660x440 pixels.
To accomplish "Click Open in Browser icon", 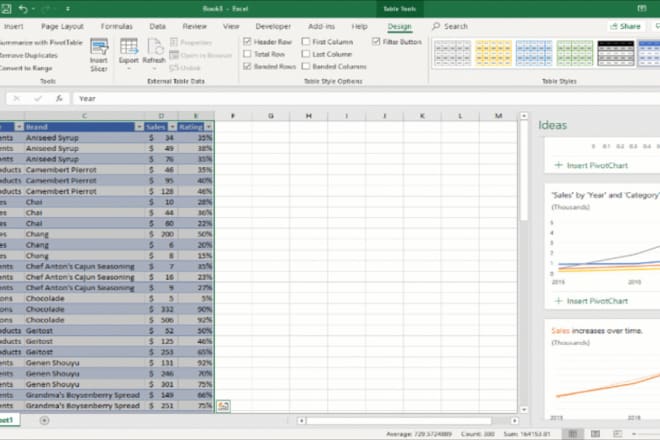I will [x=174, y=55].
